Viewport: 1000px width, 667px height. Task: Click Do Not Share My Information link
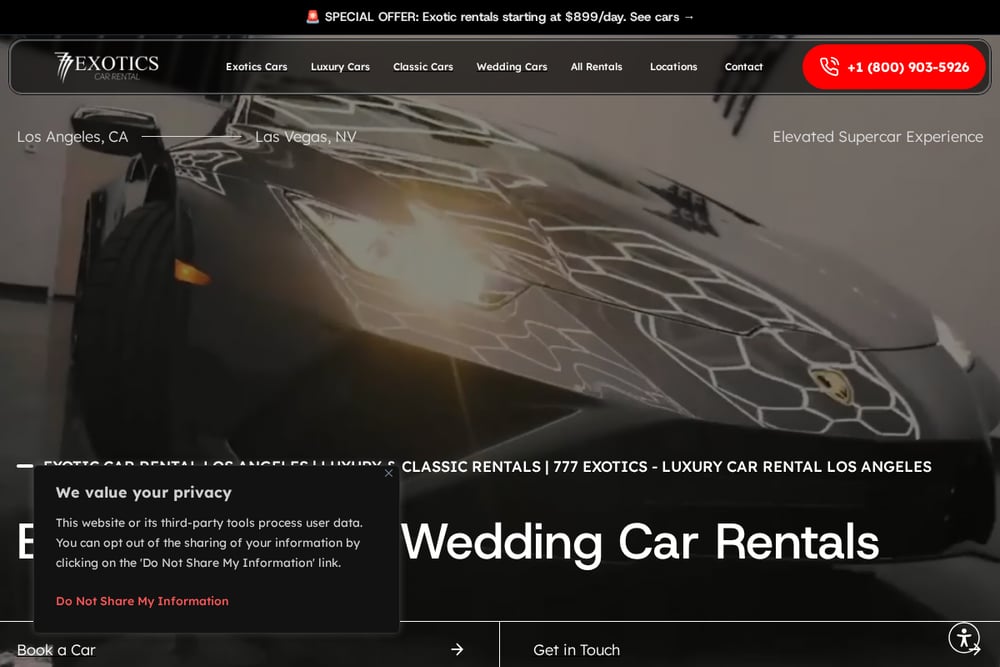click(x=142, y=601)
